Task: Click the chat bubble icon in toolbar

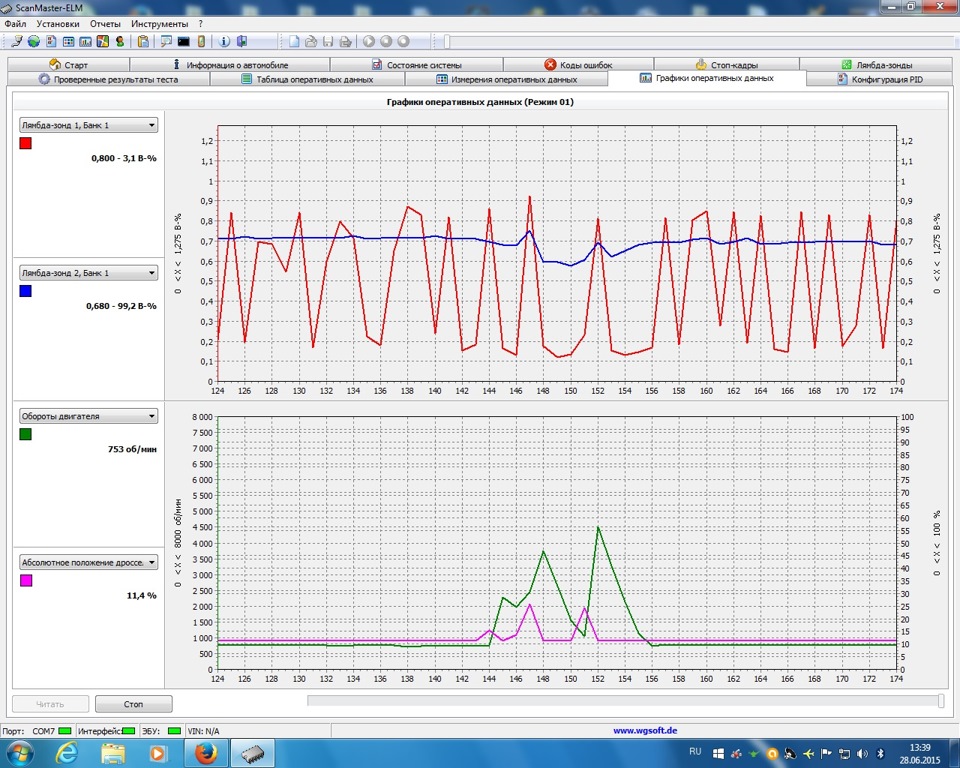Action: click(x=166, y=41)
